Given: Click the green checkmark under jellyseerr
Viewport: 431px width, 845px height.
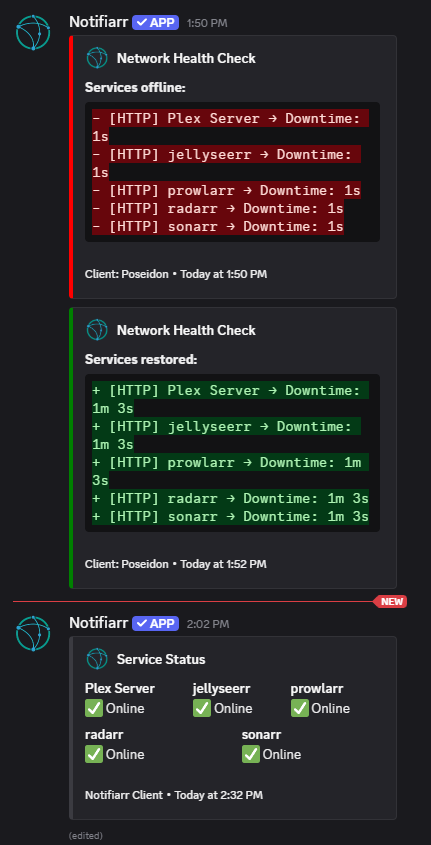Looking at the screenshot, I should tap(202, 708).
